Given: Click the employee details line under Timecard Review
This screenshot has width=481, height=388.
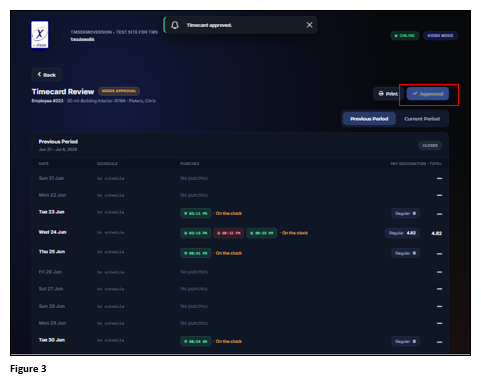Looking at the screenshot, I should point(93,101).
